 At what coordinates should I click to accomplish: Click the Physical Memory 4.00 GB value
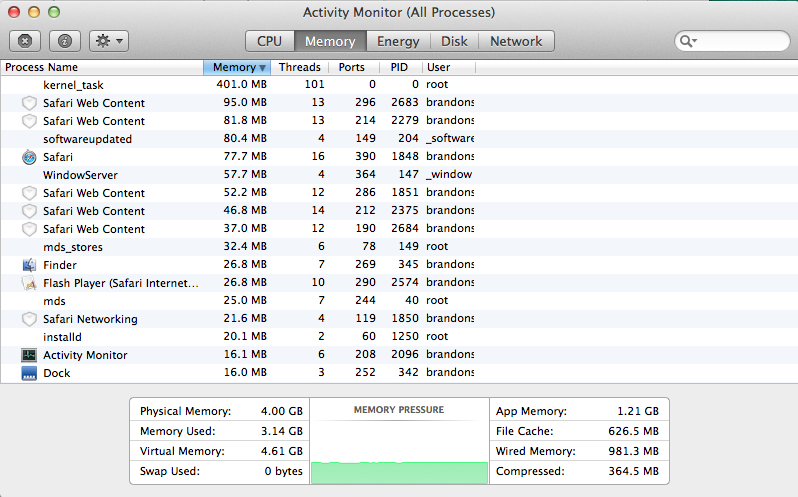click(x=281, y=411)
